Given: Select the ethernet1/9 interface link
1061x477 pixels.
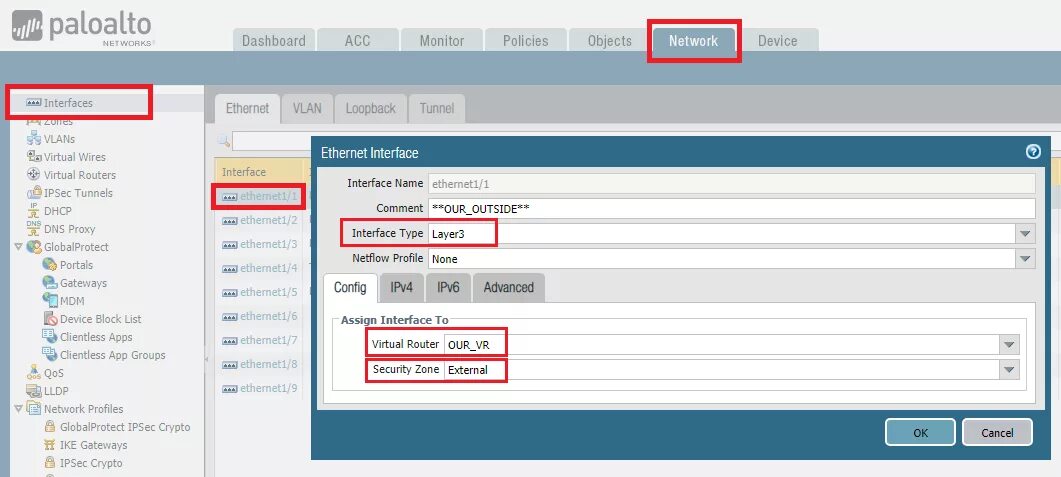Looking at the screenshot, I should [x=269, y=388].
